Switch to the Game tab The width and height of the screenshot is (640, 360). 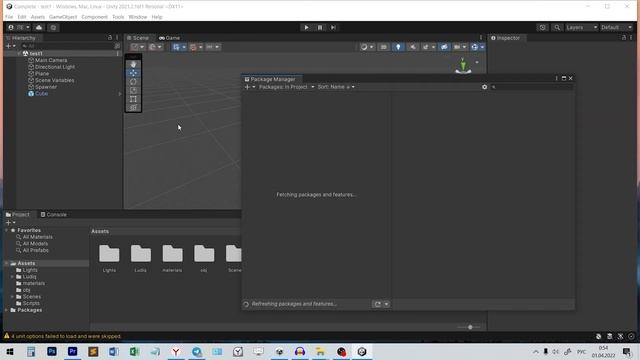click(169, 38)
